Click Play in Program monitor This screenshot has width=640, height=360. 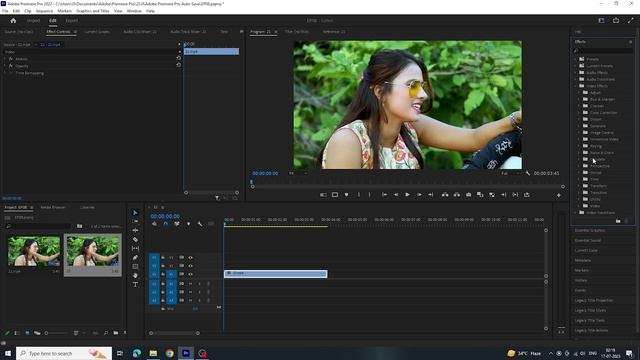pyautogui.click(x=407, y=195)
